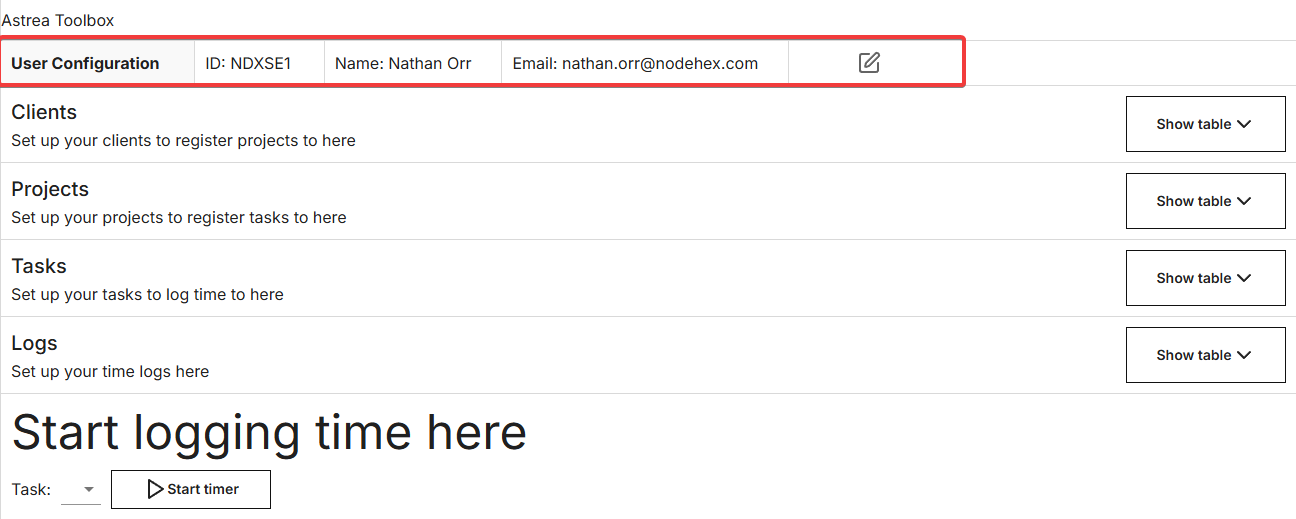
Task: Select the User Configuration label
Action: tap(85, 63)
